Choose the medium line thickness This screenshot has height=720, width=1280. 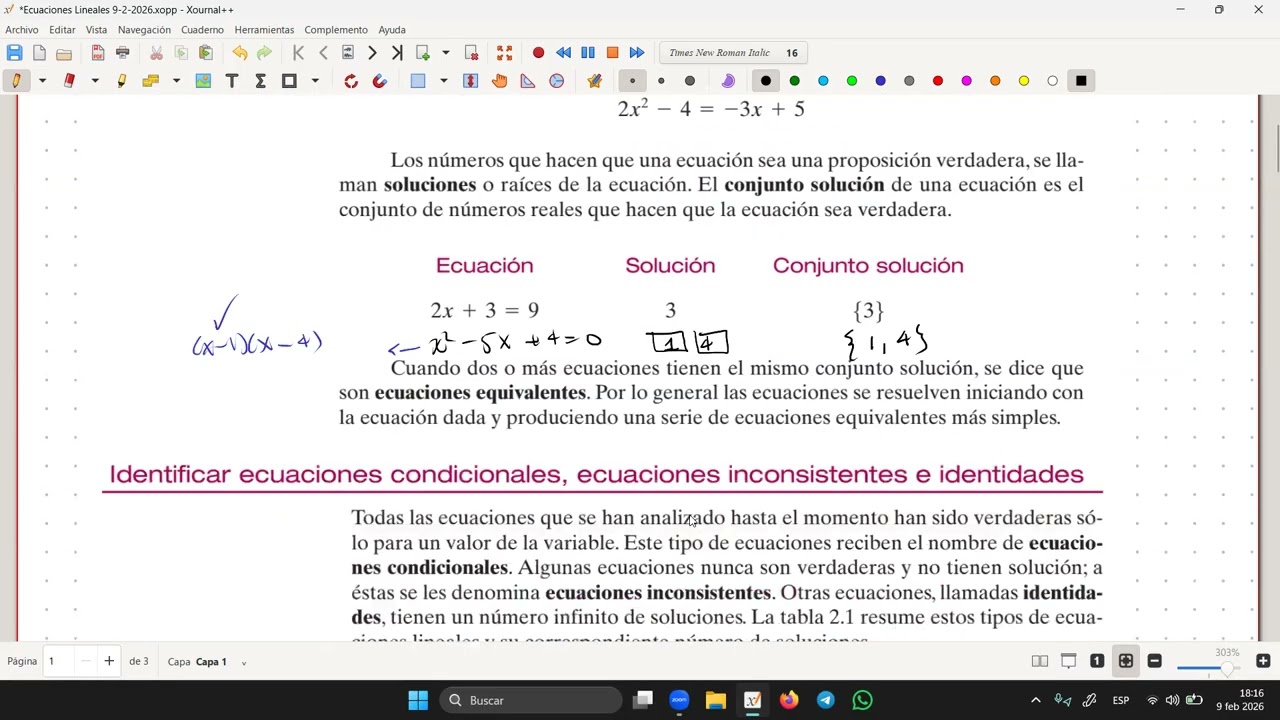point(661,81)
